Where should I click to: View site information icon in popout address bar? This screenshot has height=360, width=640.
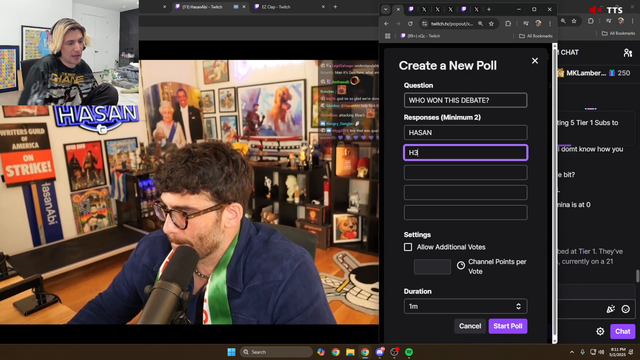pyautogui.click(x=425, y=24)
